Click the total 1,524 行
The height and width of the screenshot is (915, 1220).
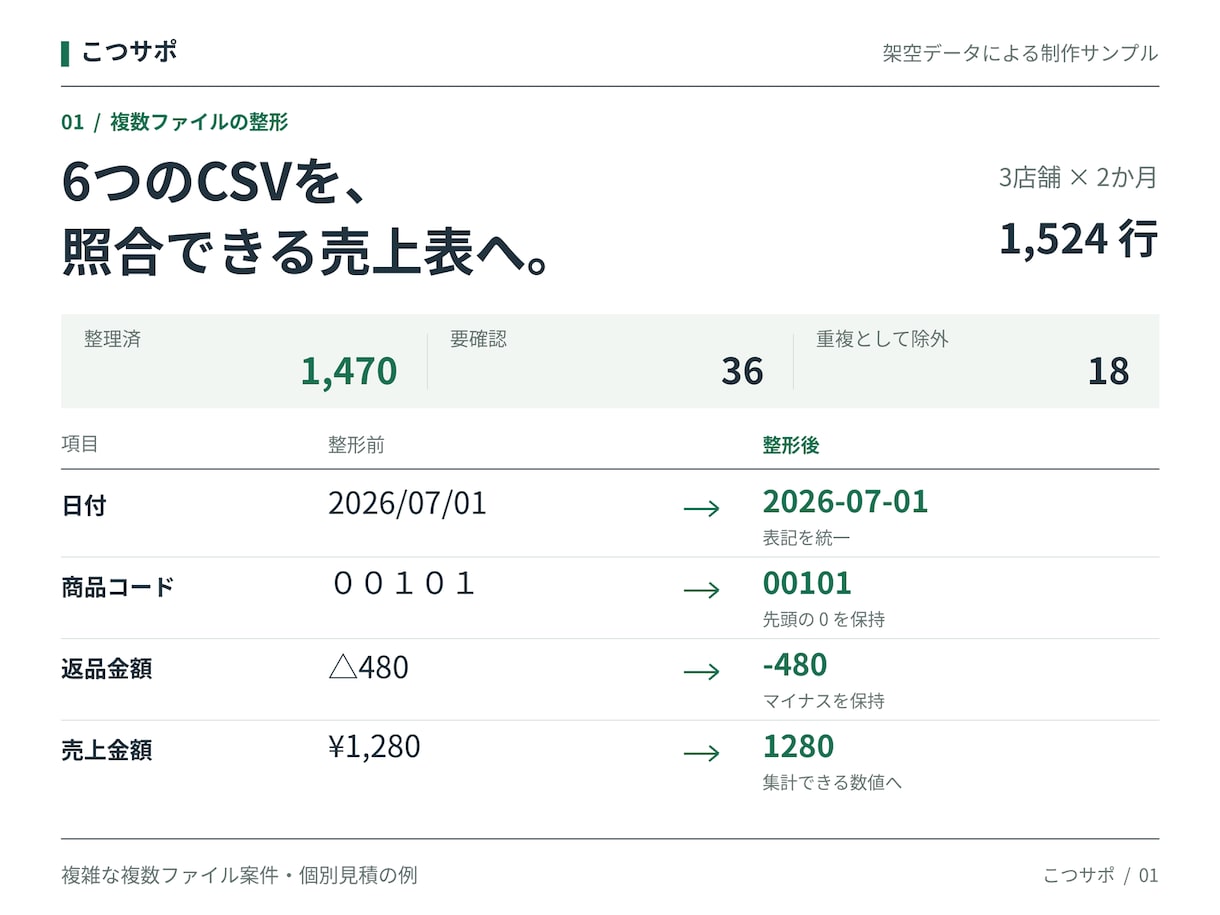coord(1079,239)
